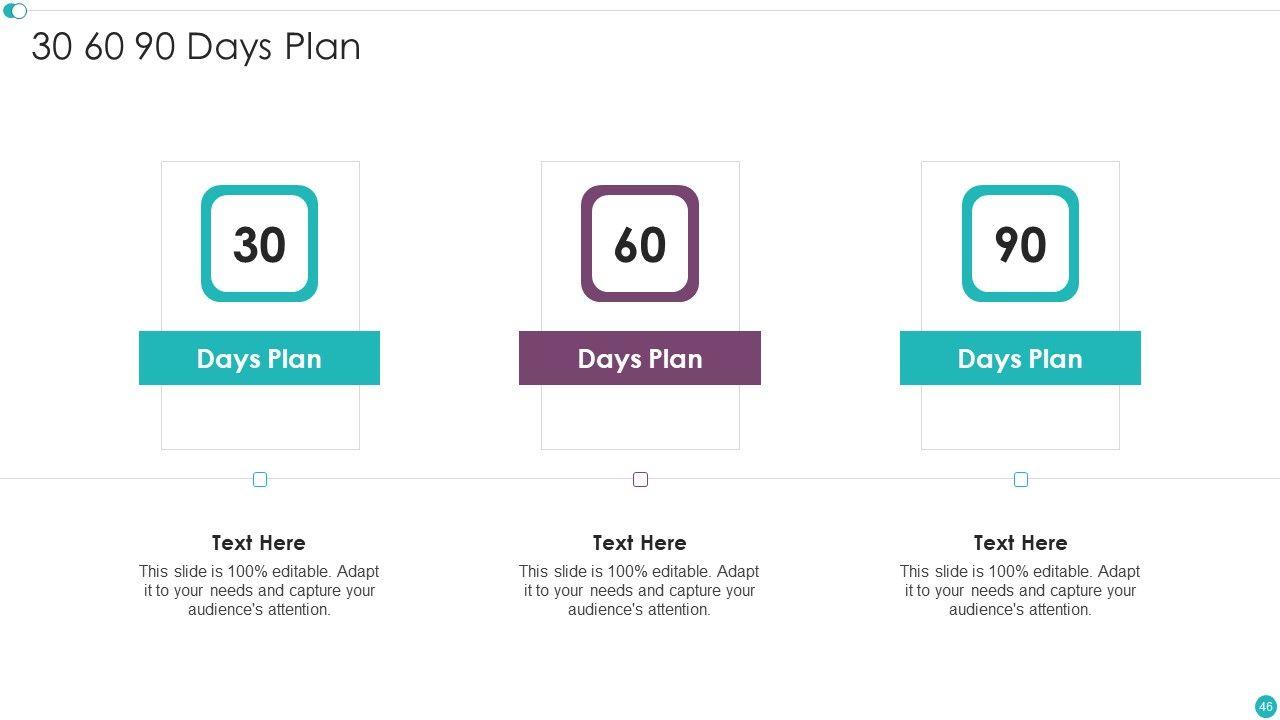Click the purple Days Plan banner
Image resolution: width=1280 pixels, height=720 pixels.
pyautogui.click(x=640, y=358)
